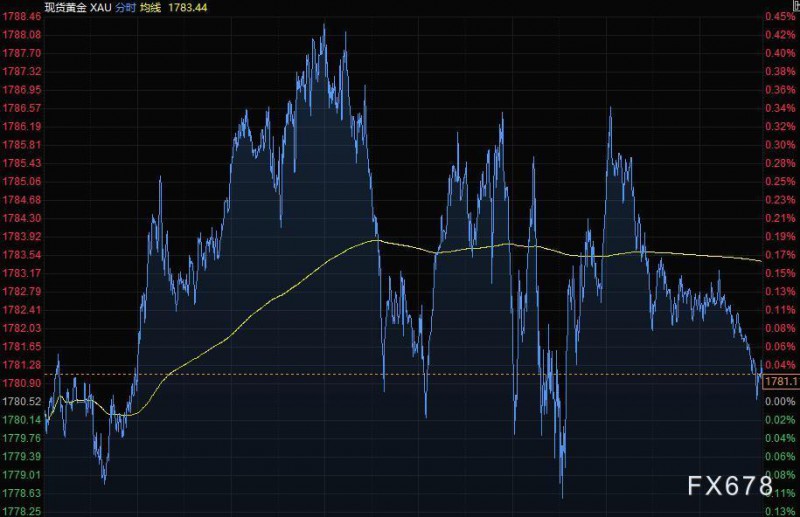The image size is (800, 517).
Task: Click the percent label 0.28%
Action: click(780, 163)
